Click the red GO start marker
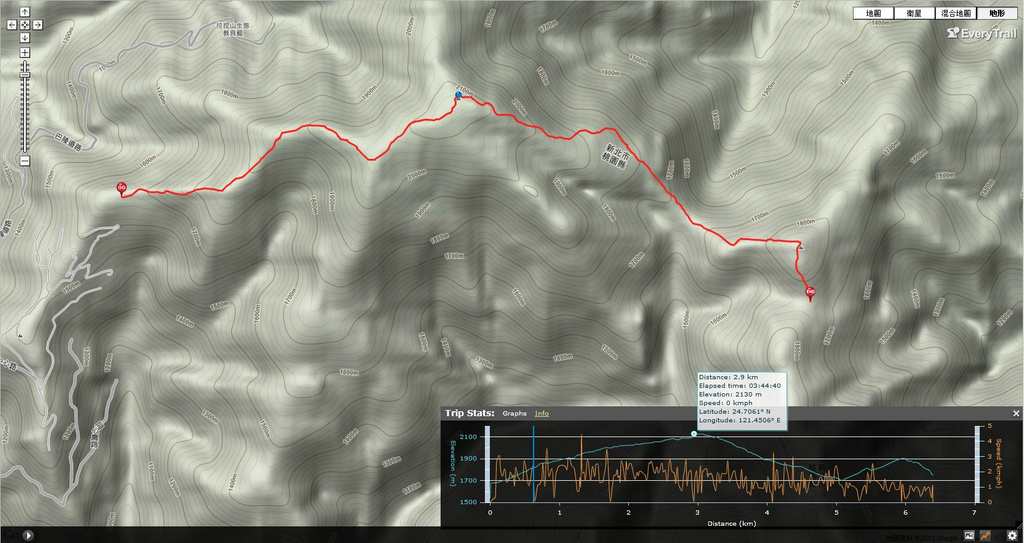 (121, 189)
